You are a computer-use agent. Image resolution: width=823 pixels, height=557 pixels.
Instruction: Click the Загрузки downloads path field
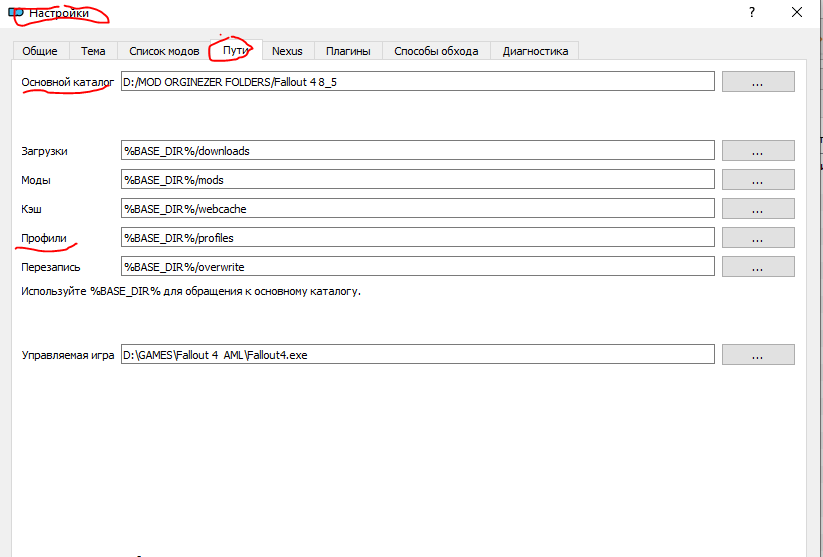click(417, 151)
